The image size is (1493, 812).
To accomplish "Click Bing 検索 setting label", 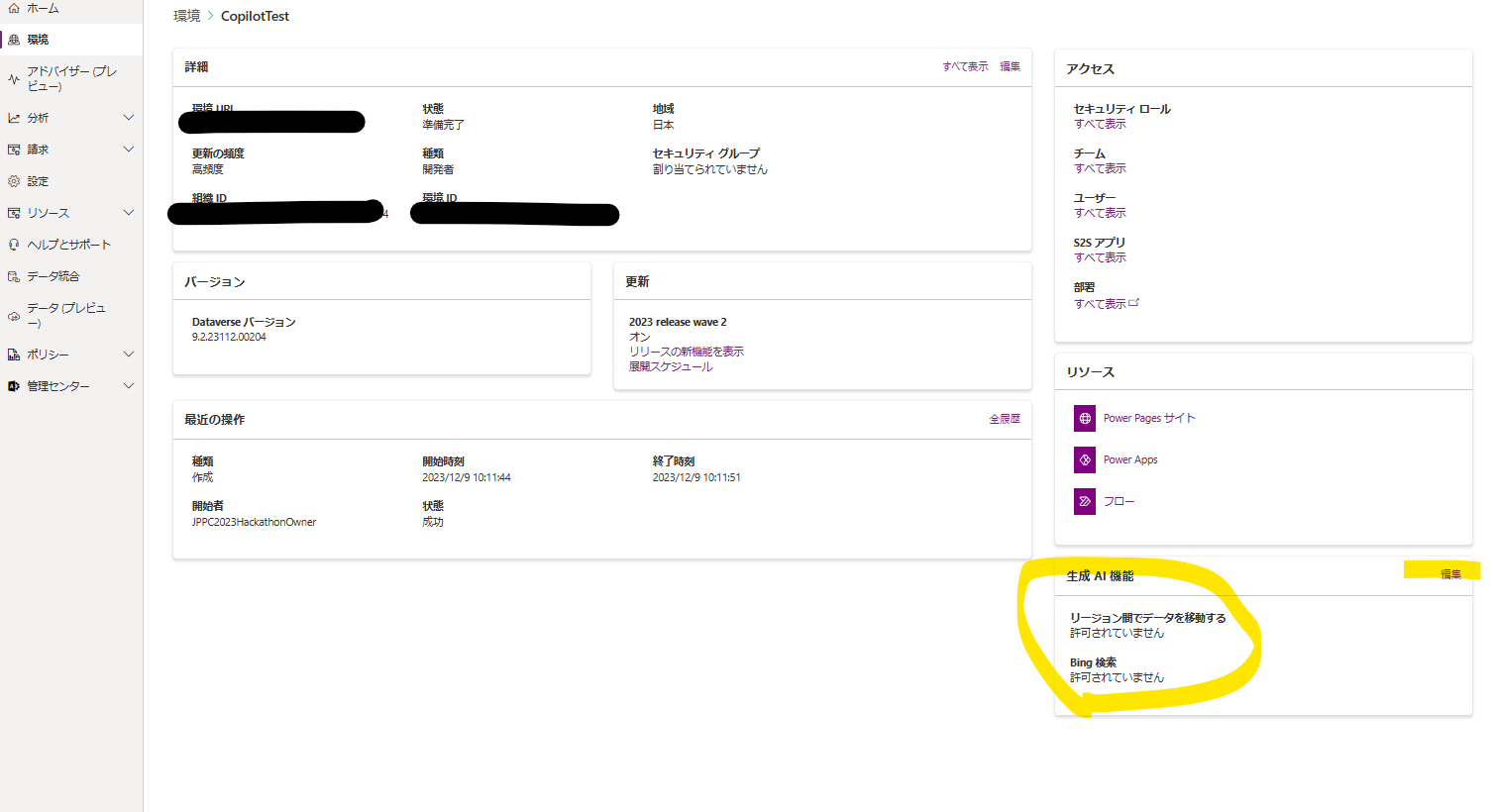I will tap(1093, 662).
